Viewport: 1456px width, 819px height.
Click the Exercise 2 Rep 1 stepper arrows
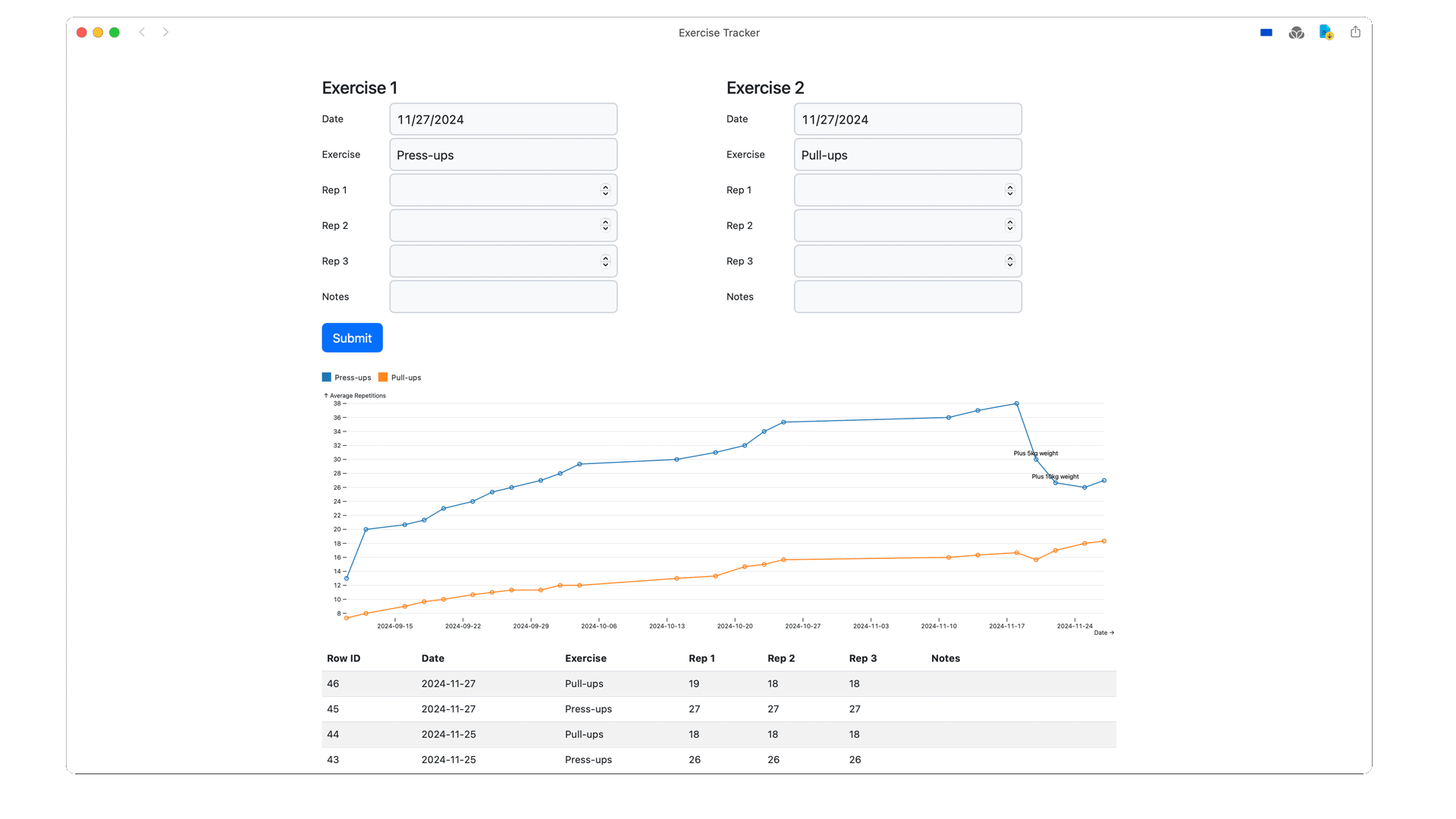click(x=1009, y=190)
